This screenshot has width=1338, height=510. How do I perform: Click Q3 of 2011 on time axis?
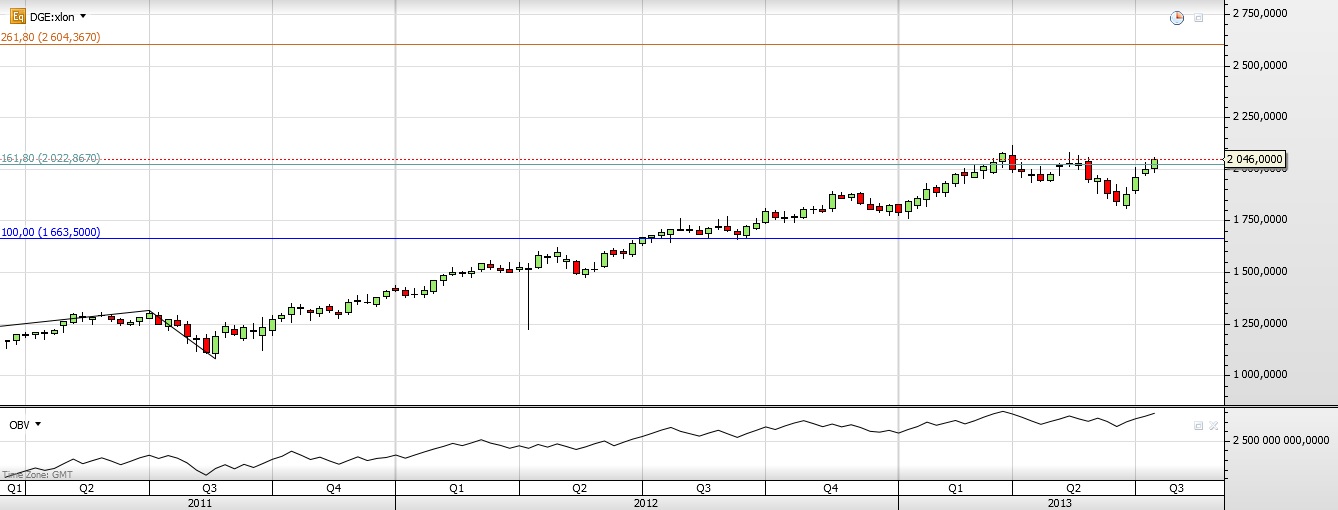pyautogui.click(x=210, y=489)
